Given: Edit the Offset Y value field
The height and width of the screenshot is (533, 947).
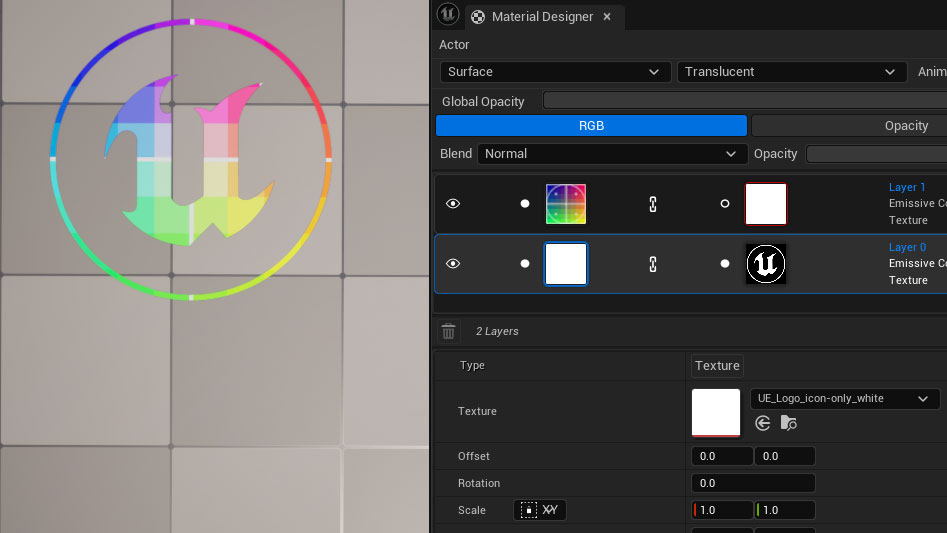Looking at the screenshot, I should [x=785, y=456].
